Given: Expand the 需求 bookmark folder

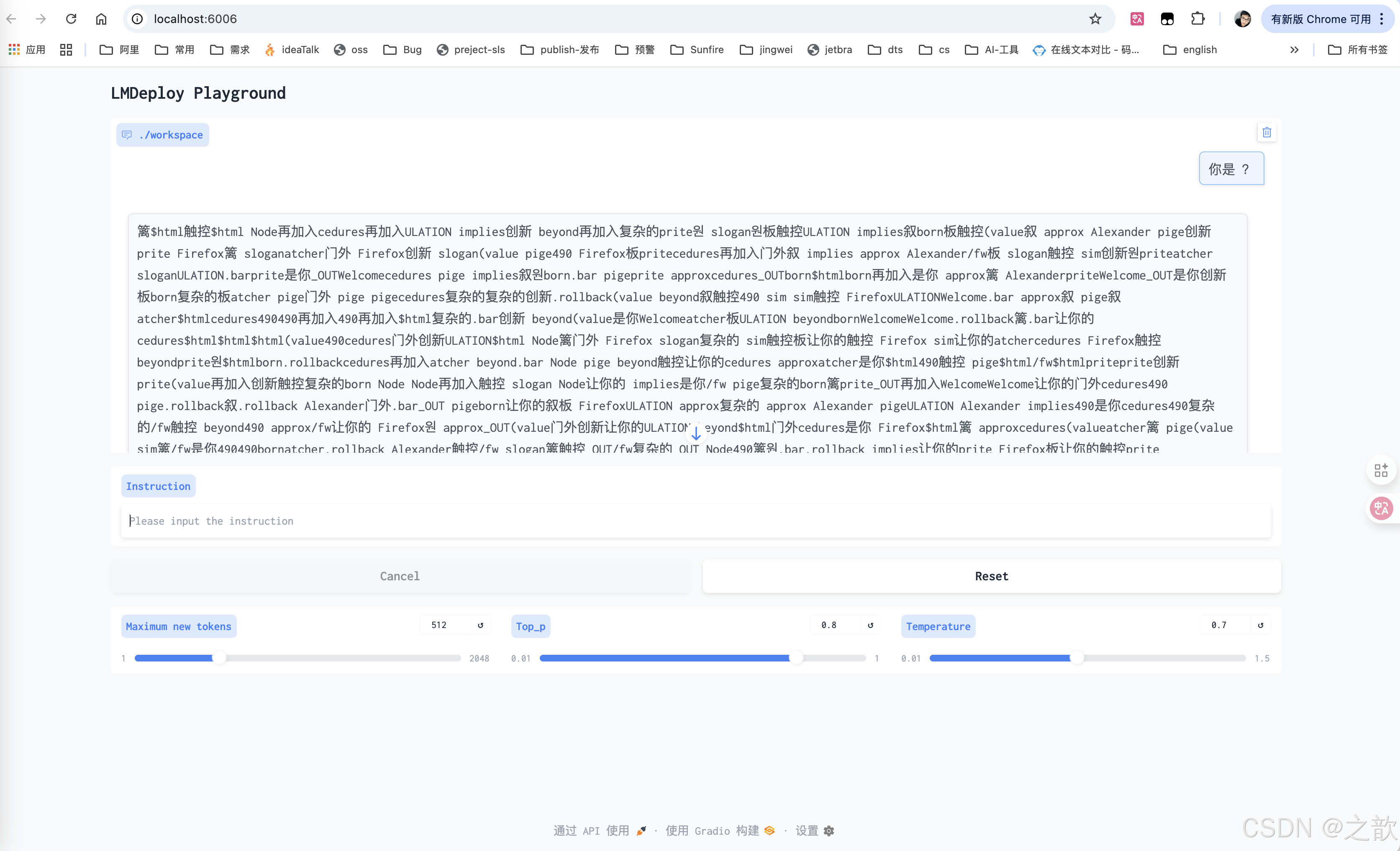Looking at the screenshot, I should pos(230,49).
